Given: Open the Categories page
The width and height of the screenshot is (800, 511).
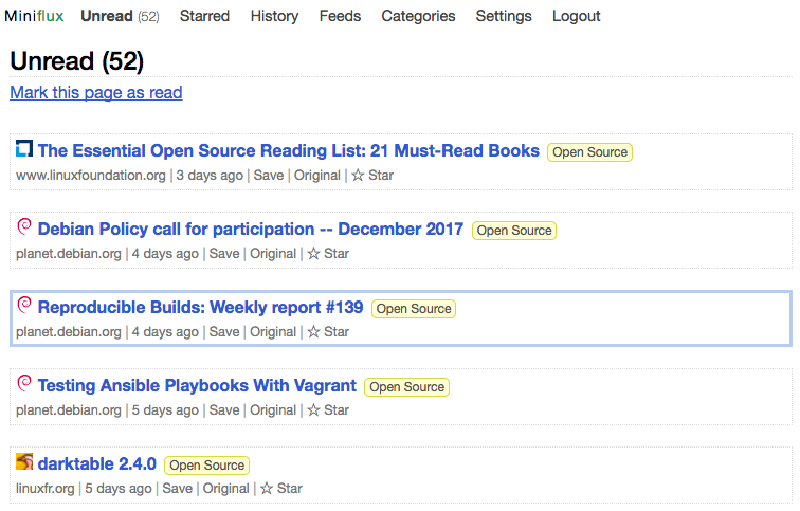Looking at the screenshot, I should 418,16.
